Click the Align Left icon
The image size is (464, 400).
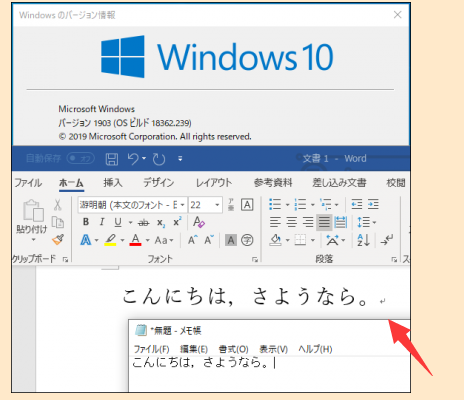coord(275,222)
